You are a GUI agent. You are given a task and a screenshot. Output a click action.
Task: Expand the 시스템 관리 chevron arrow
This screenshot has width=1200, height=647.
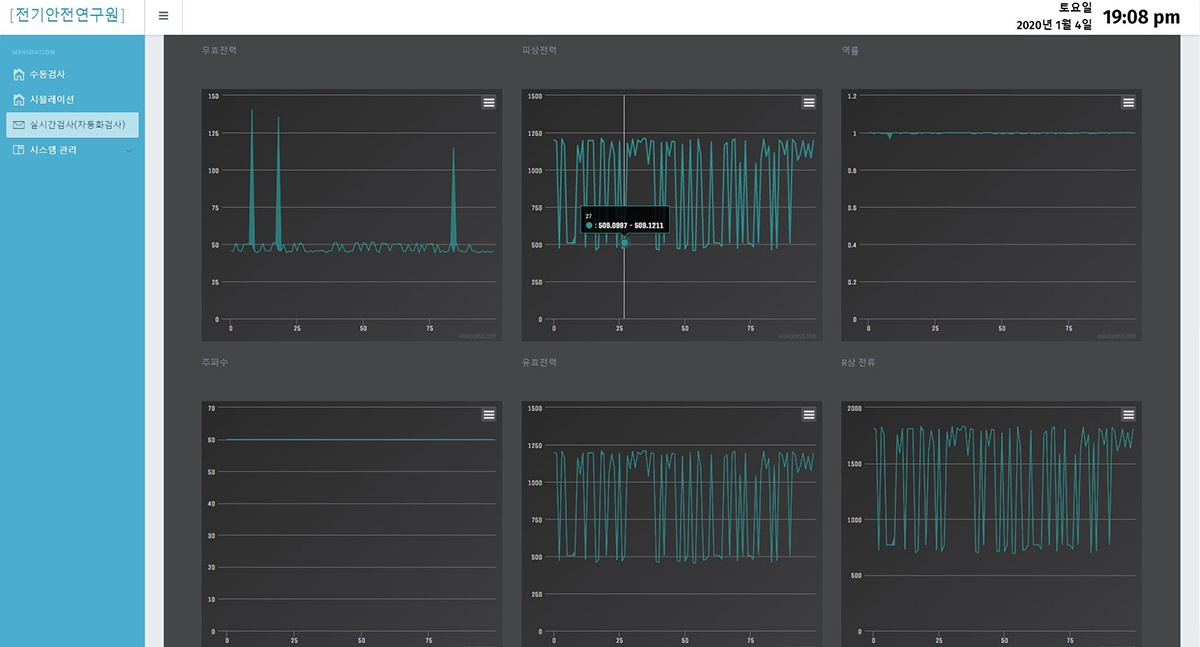(x=129, y=151)
